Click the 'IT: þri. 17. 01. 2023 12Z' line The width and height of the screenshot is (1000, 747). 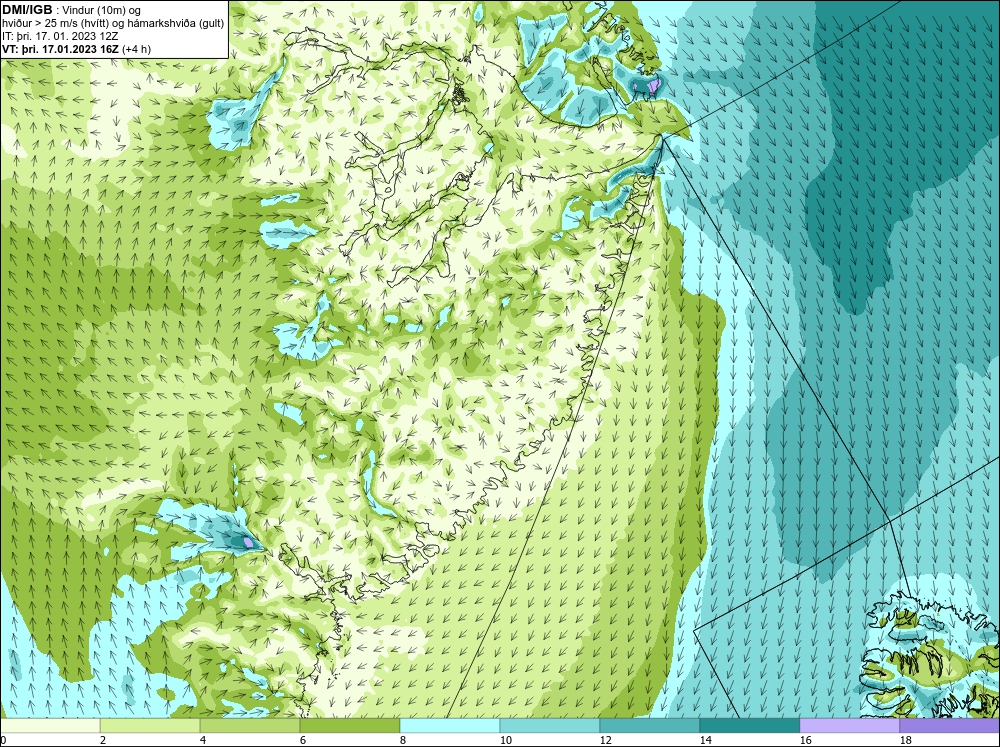pyautogui.click(x=60, y=36)
